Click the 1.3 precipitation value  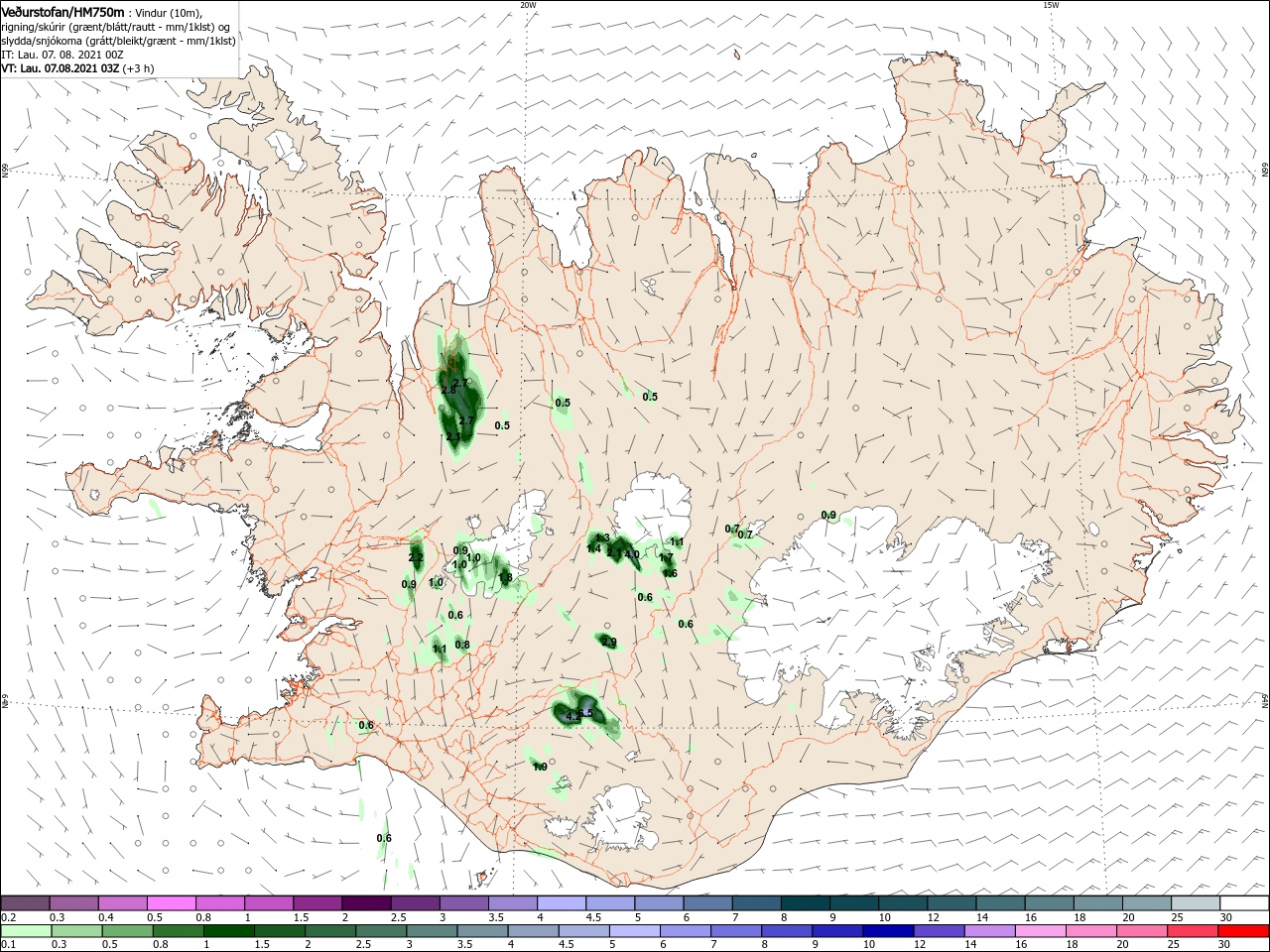[x=602, y=538]
